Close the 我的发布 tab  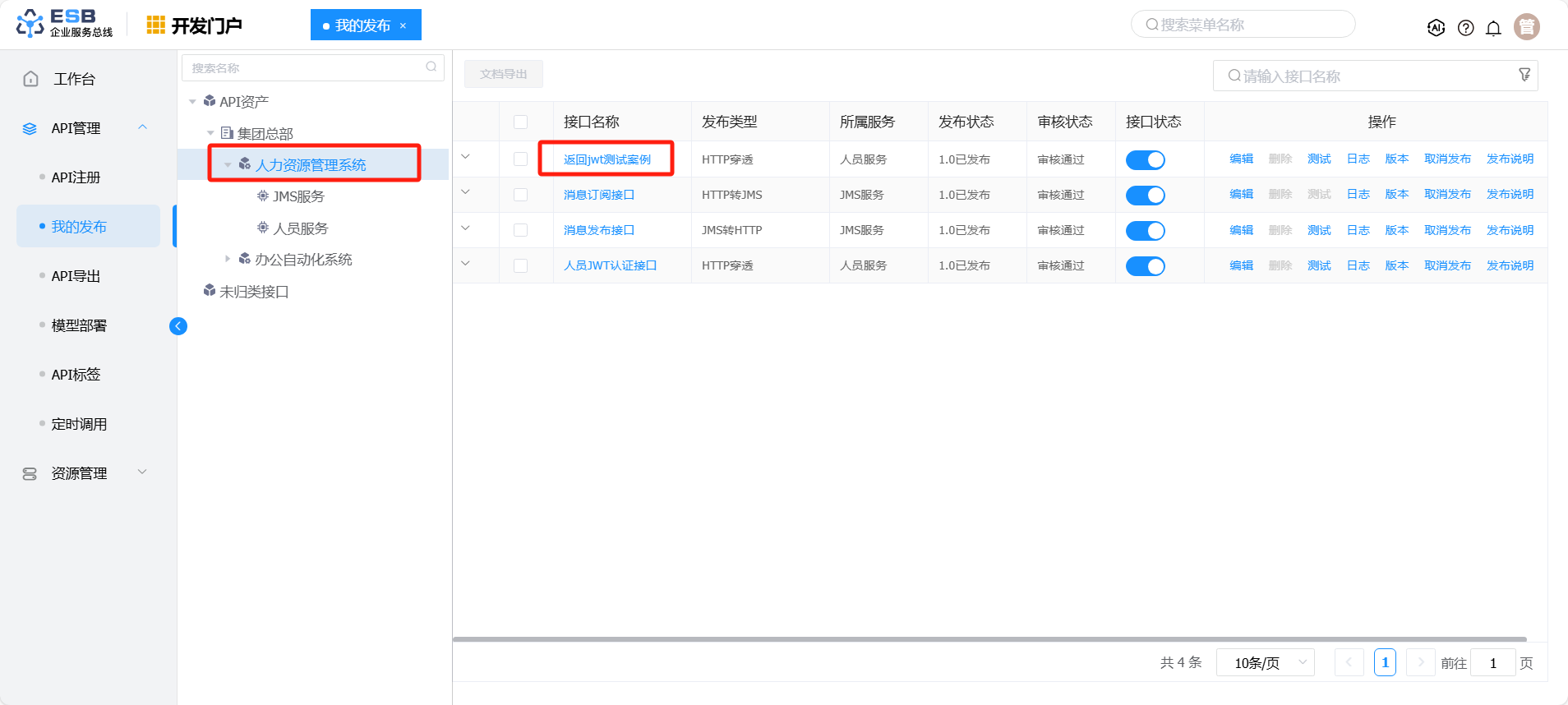click(x=403, y=25)
